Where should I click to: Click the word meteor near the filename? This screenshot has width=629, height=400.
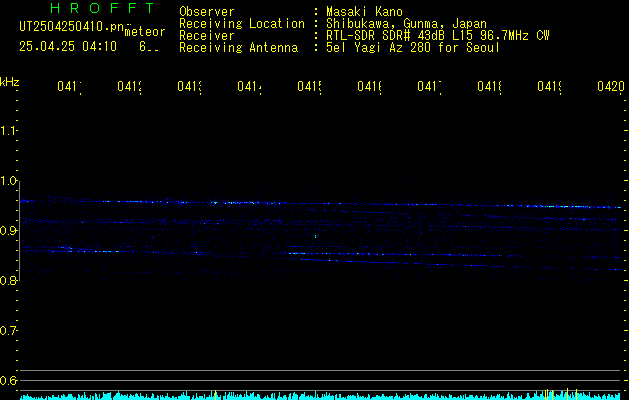tap(145, 32)
